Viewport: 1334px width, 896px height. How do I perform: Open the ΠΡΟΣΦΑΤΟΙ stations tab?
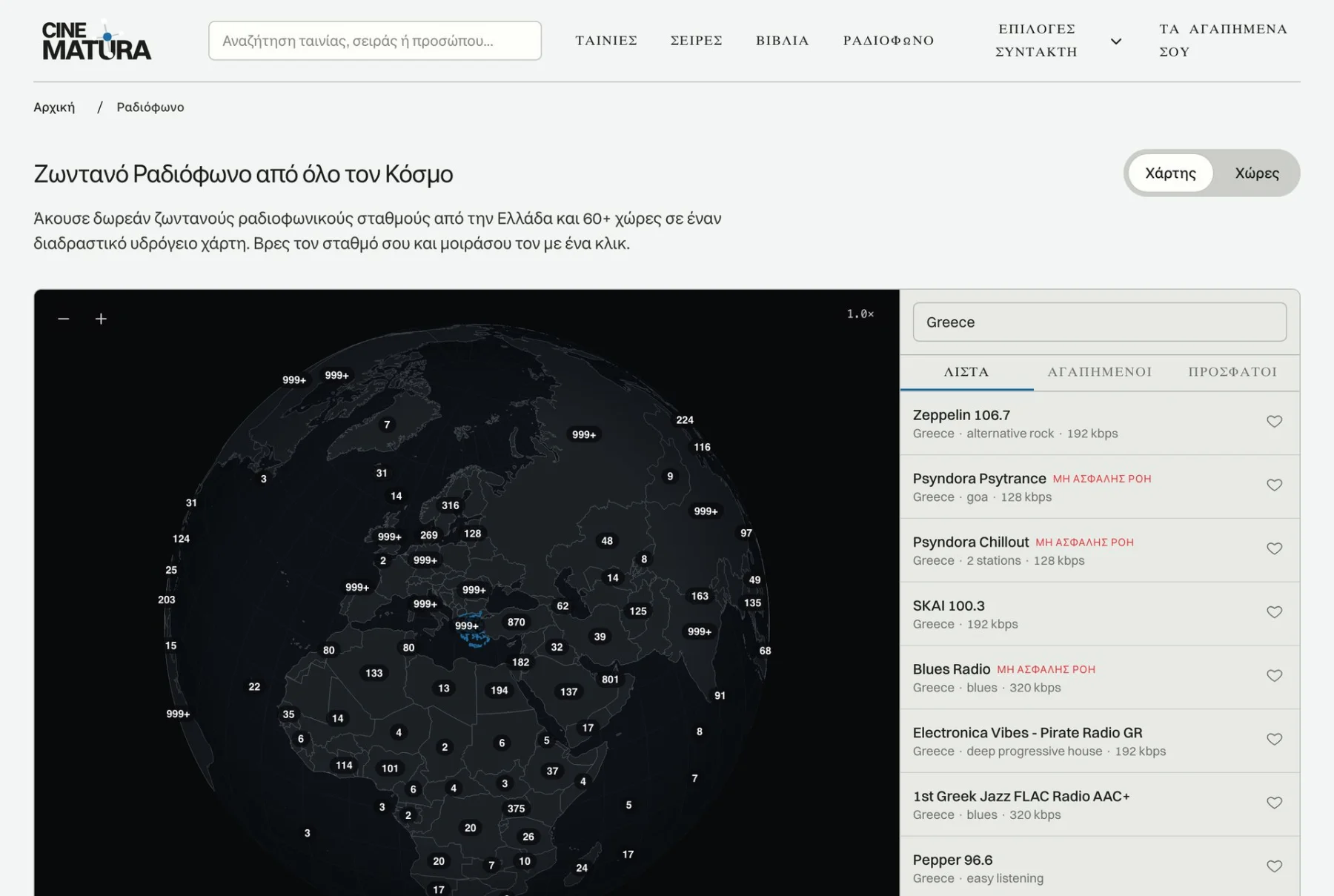(1232, 372)
